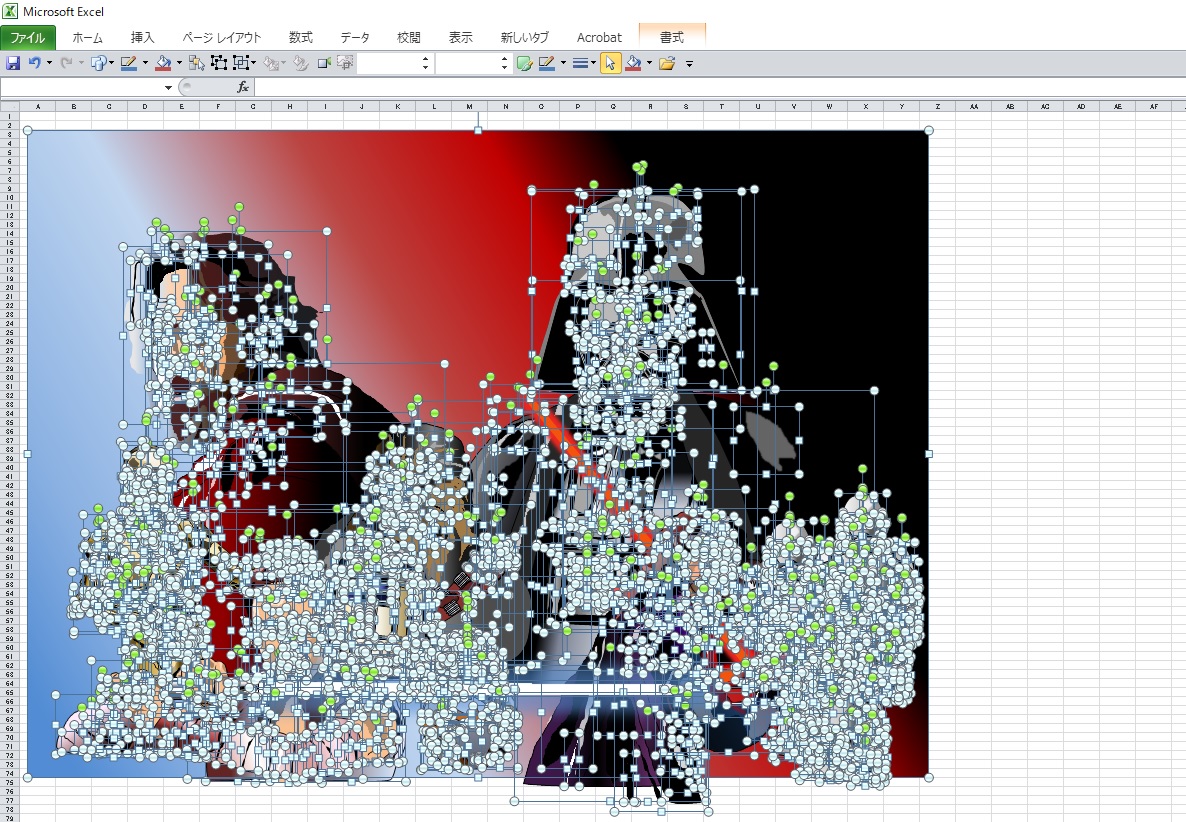This screenshot has height=822, width=1186.
Task: Click the line weight icon
Action: coord(580,64)
